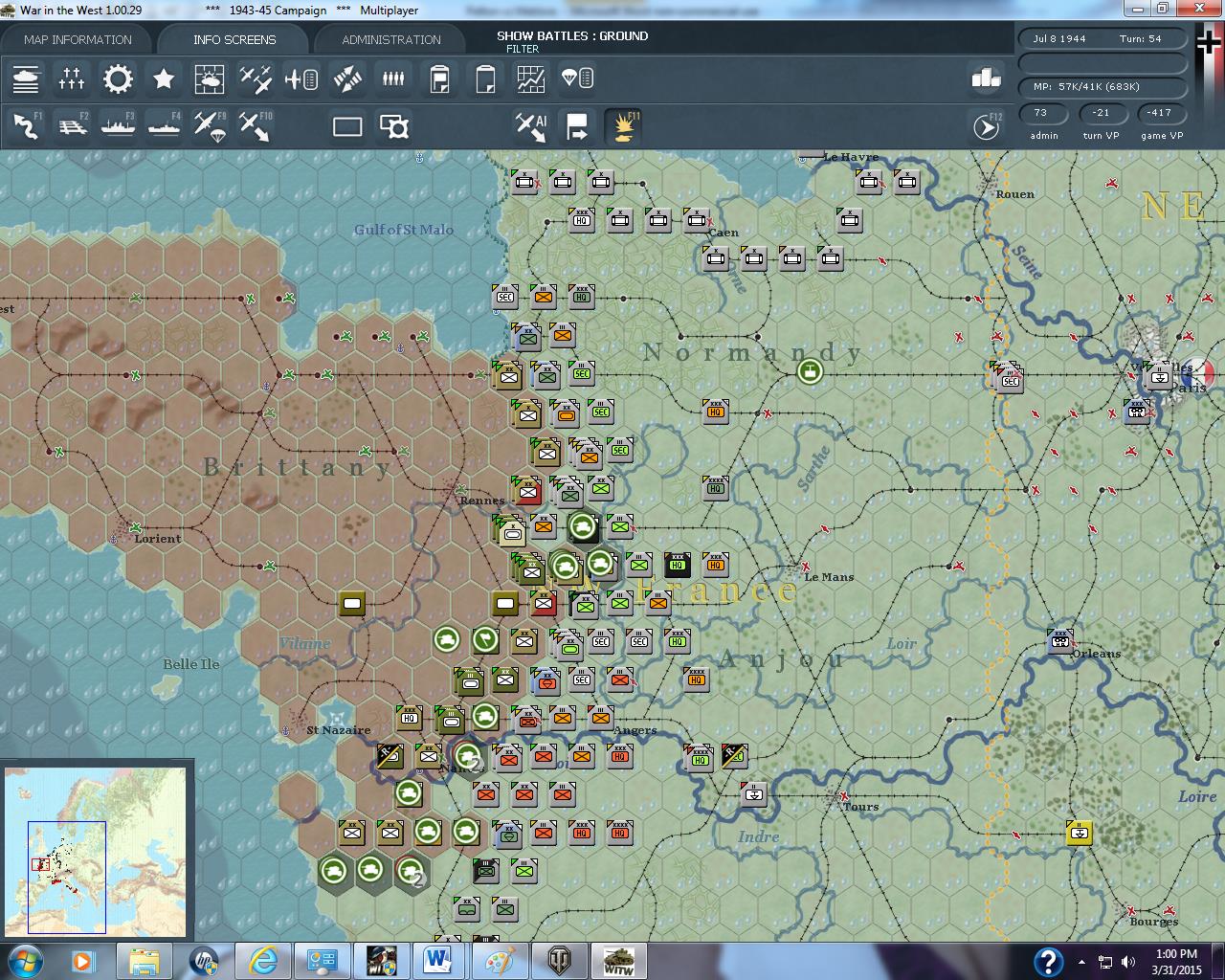Image resolution: width=1225 pixels, height=980 pixels.
Task: Select the yellow counter east of Tours
Action: coord(1080,833)
